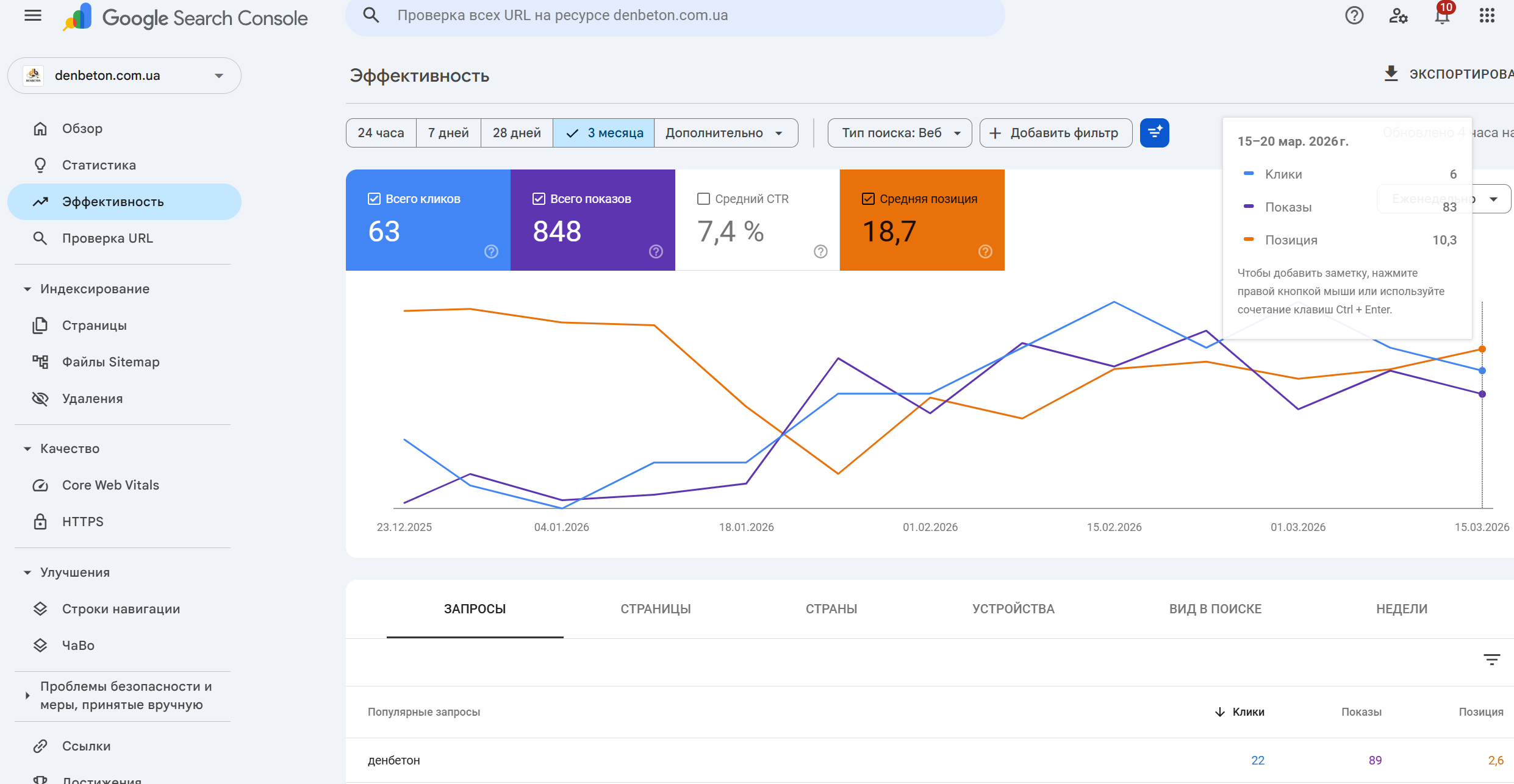This screenshot has width=1514, height=784.
Task: Switch to the НЕДЕЛИ tab
Action: click(x=1402, y=609)
